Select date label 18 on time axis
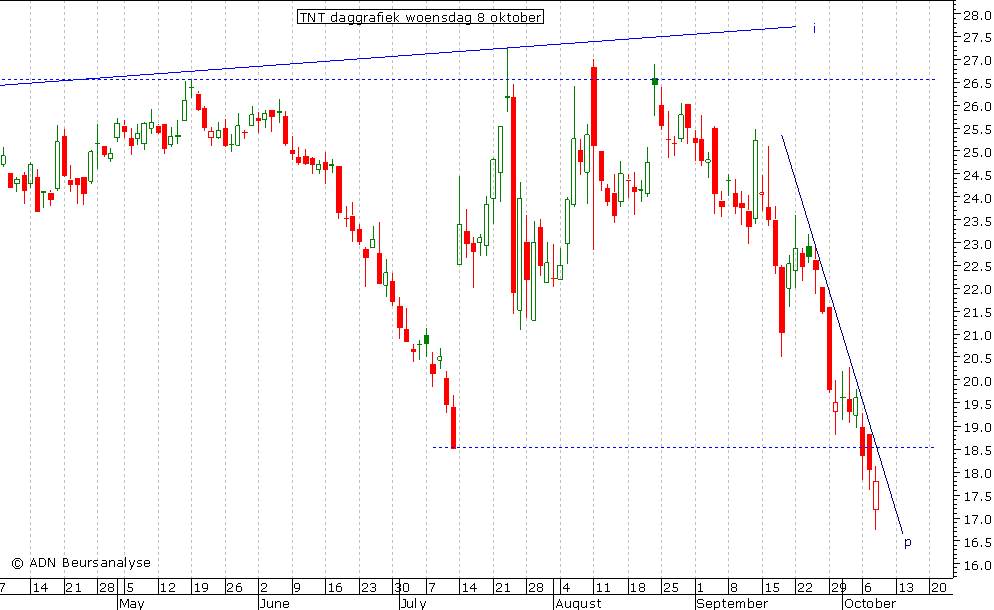This screenshot has width=994, height=610. 637,587
